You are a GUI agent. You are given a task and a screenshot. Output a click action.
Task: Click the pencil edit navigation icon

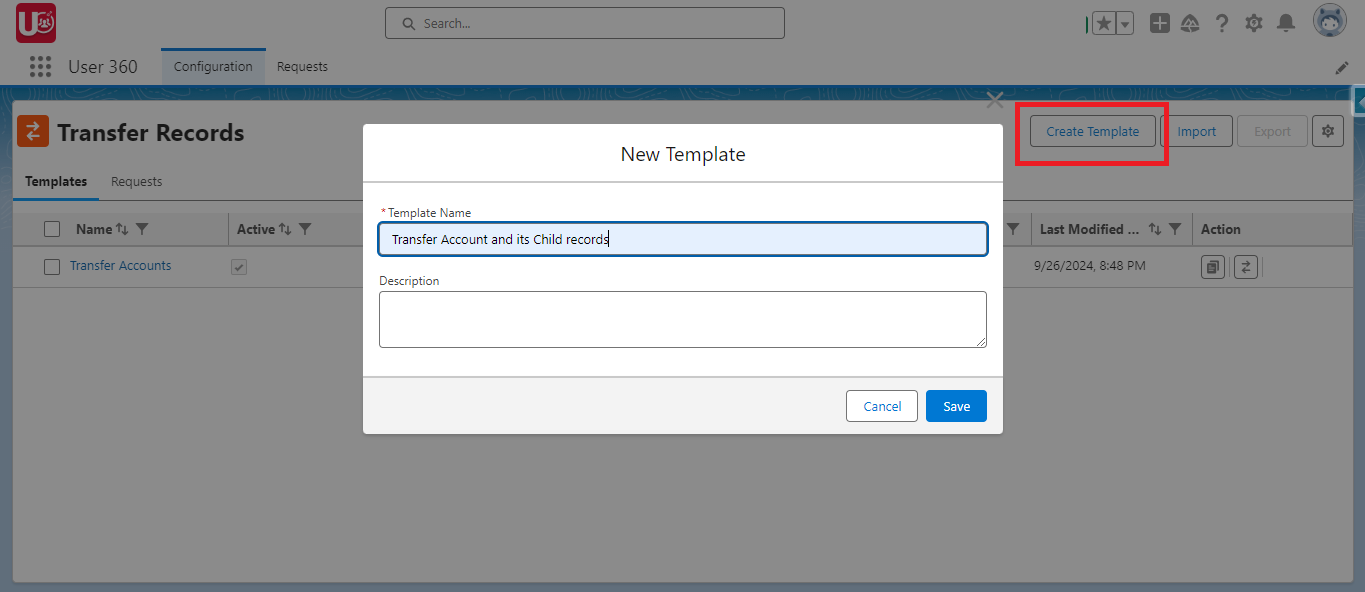point(1342,68)
